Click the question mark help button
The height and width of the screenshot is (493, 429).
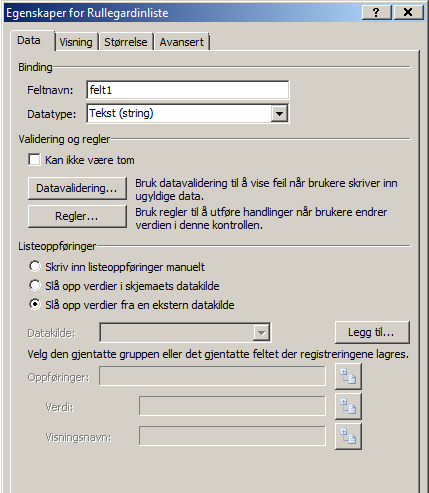coord(376,13)
